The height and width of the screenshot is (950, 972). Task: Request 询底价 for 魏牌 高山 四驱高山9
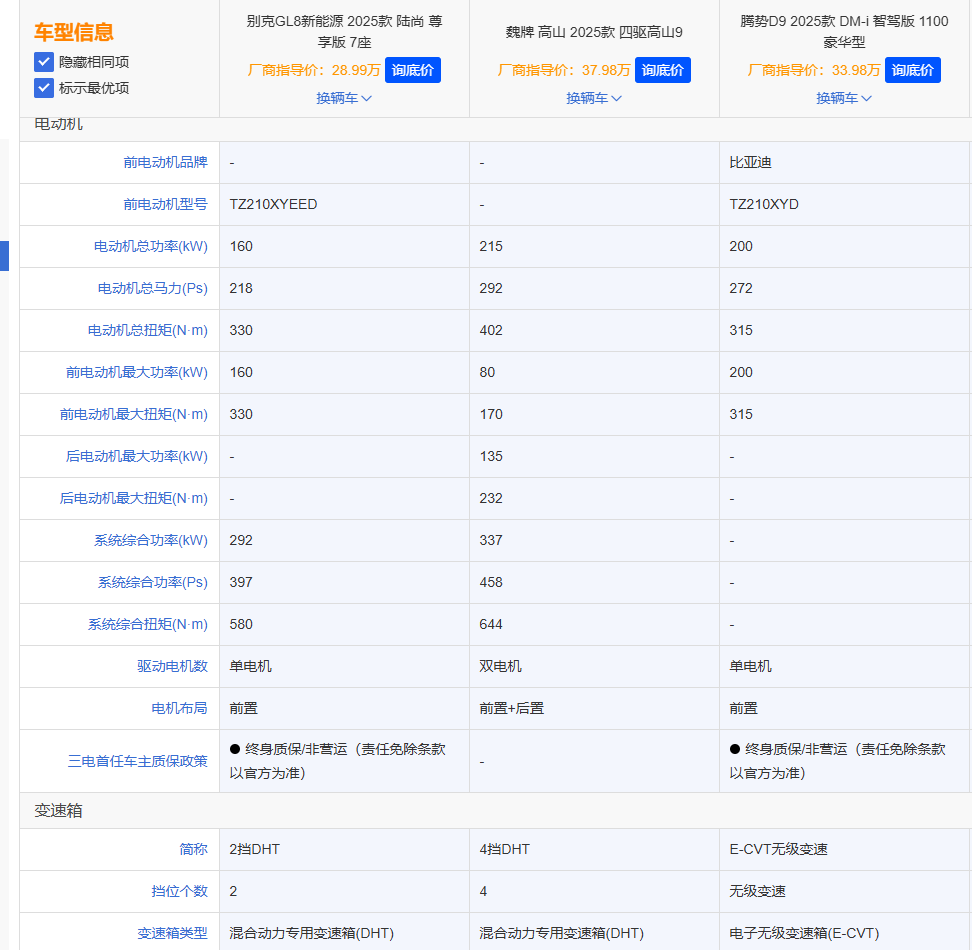[663, 70]
